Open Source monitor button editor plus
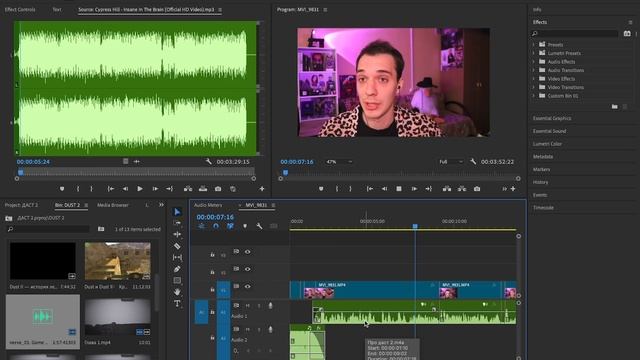The height and width of the screenshot is (360, 640). tap(262, 189)
